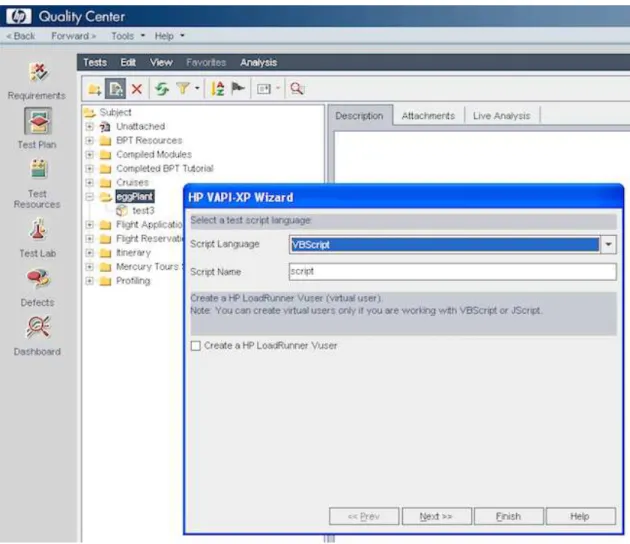Open the Tests menu
The image size is (630, 544).
(x=95, y=63)
